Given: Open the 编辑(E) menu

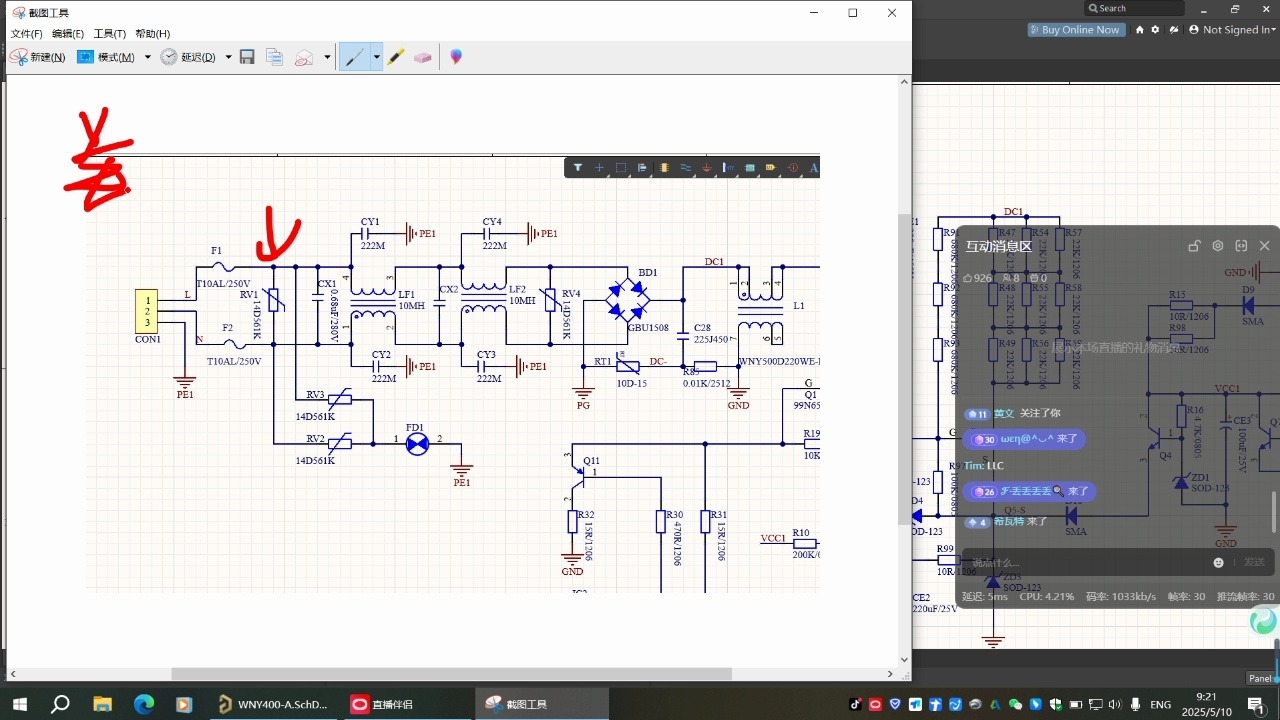Looking at the screenshot, I should (68, 33).
